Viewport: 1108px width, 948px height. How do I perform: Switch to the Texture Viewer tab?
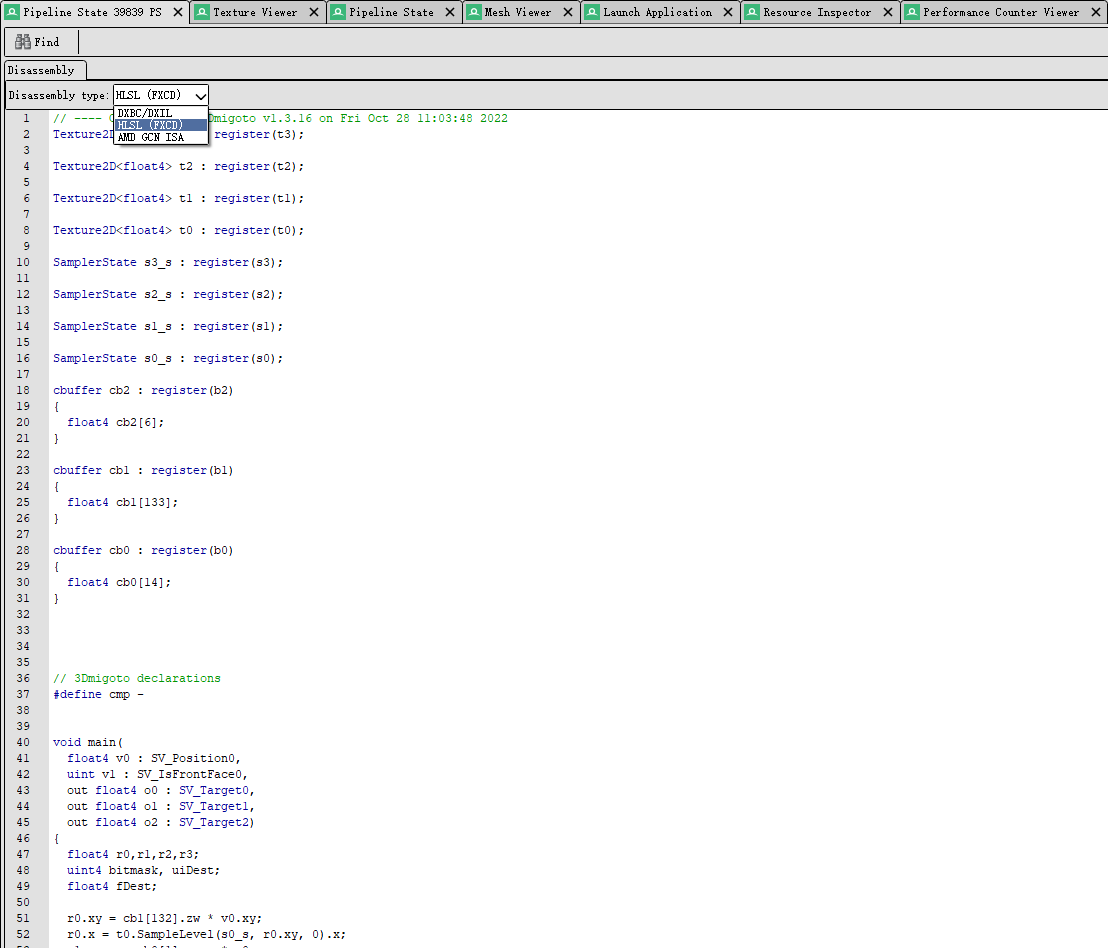coord(255,12)
